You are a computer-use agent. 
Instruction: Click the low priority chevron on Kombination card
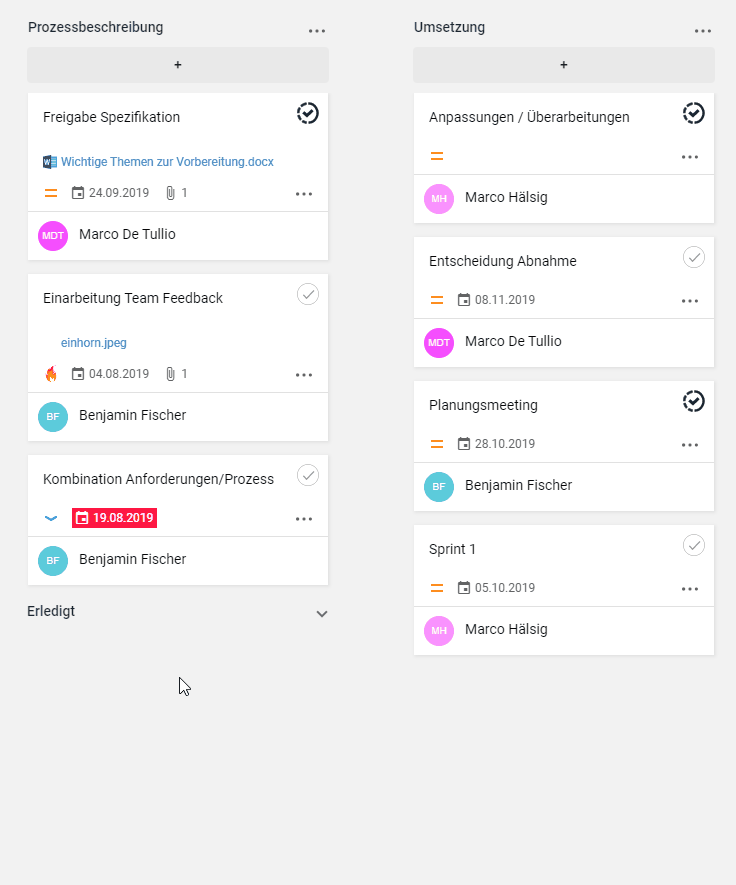(x=51, y=518)
